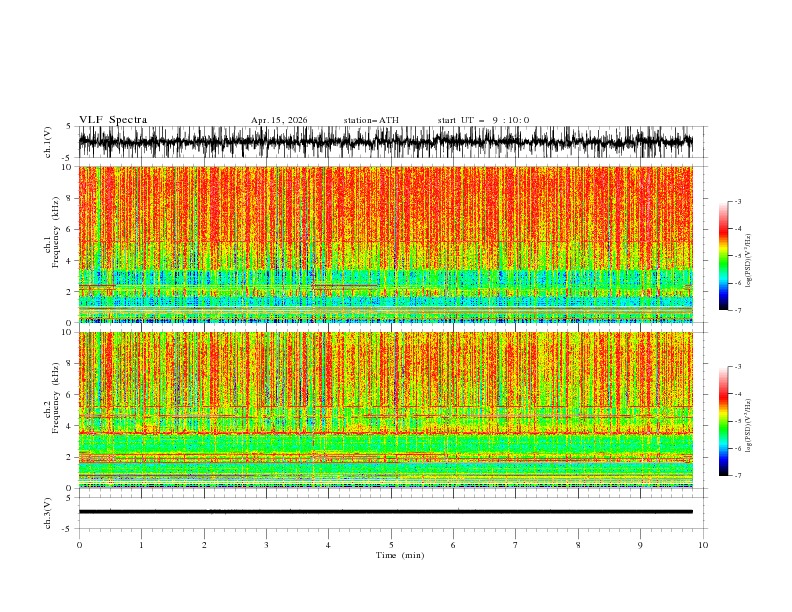Viewport: 792px width, 612px height.
Task: Click the 'VLF Spectra' title text
Action: coord(113,120)
